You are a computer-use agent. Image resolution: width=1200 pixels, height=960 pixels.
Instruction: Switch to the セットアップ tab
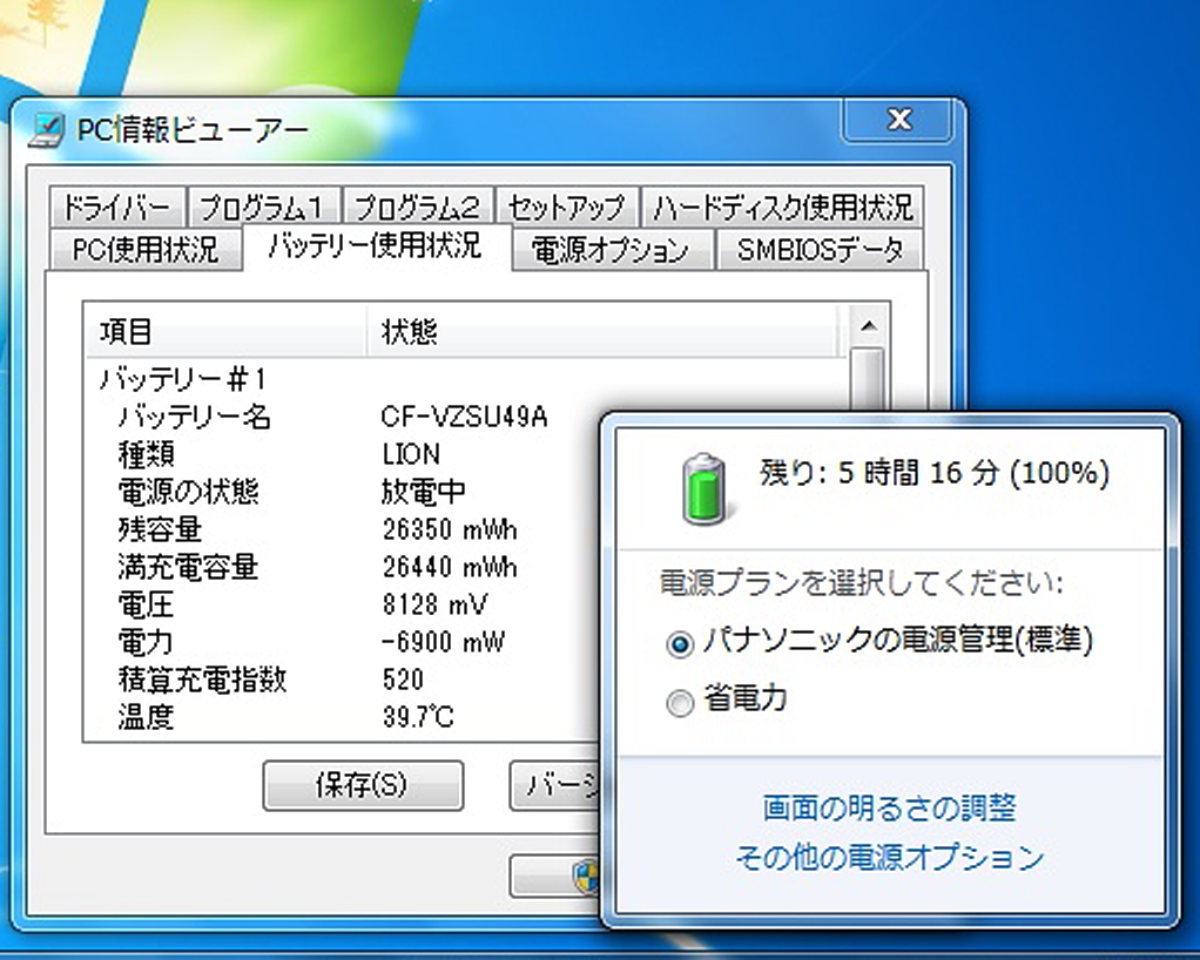coord(568,207)
